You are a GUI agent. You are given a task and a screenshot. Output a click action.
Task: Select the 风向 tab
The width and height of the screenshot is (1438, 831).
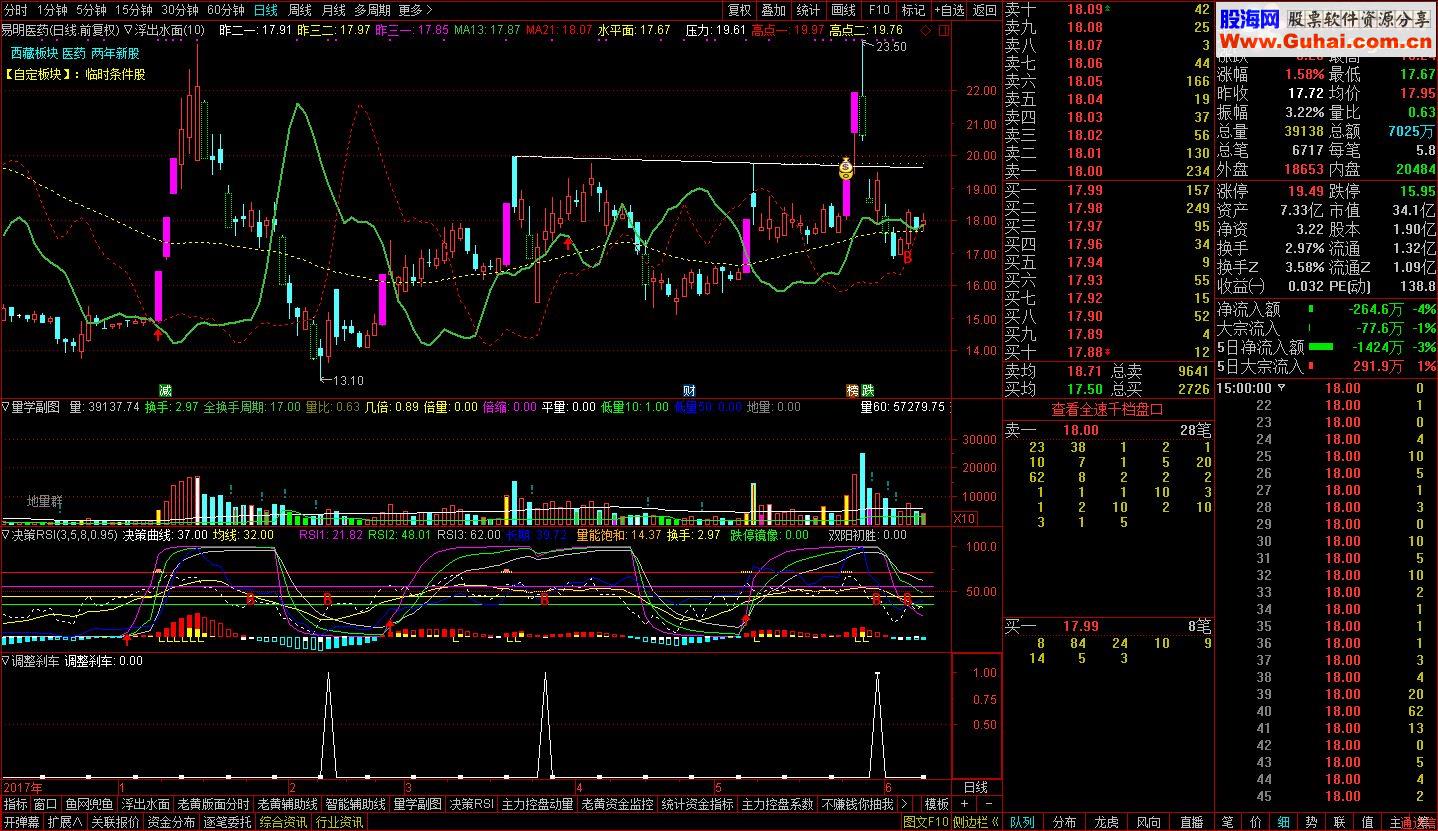point(1149,822)
